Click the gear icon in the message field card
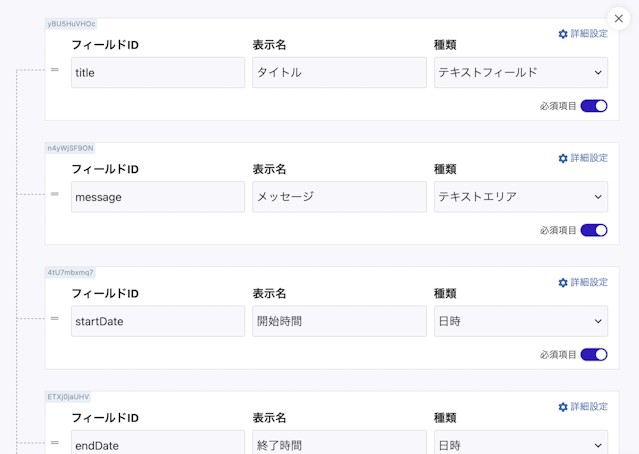 (563, 158)
